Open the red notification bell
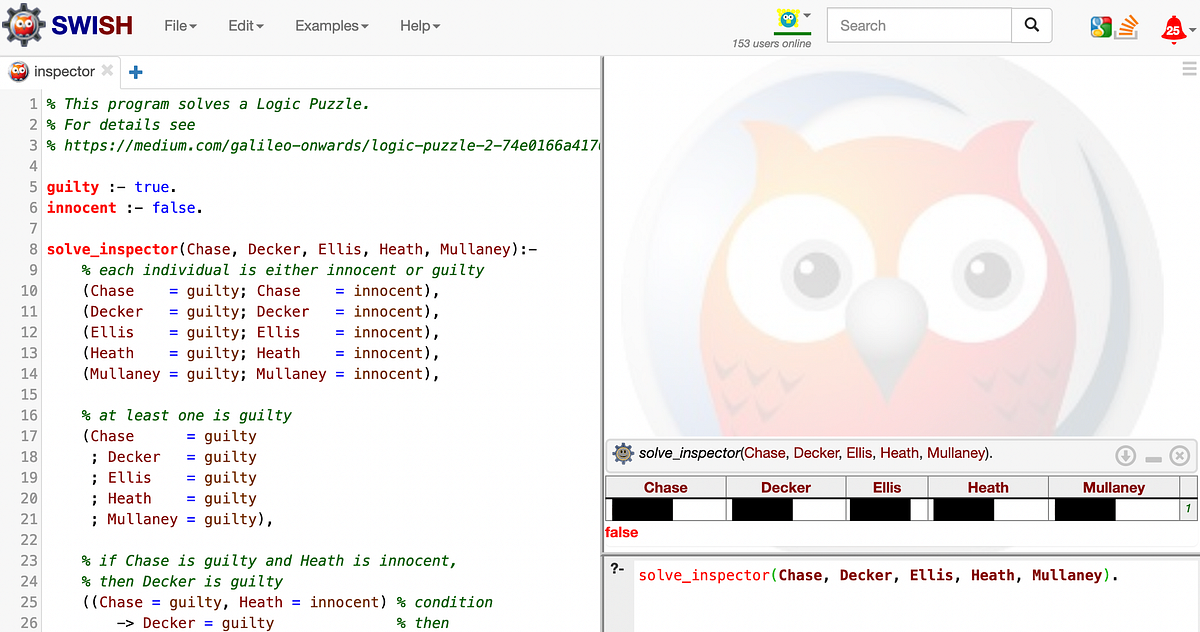Image resolution: width=1200 pixels, height=632 pixels. pos(1174,28)
